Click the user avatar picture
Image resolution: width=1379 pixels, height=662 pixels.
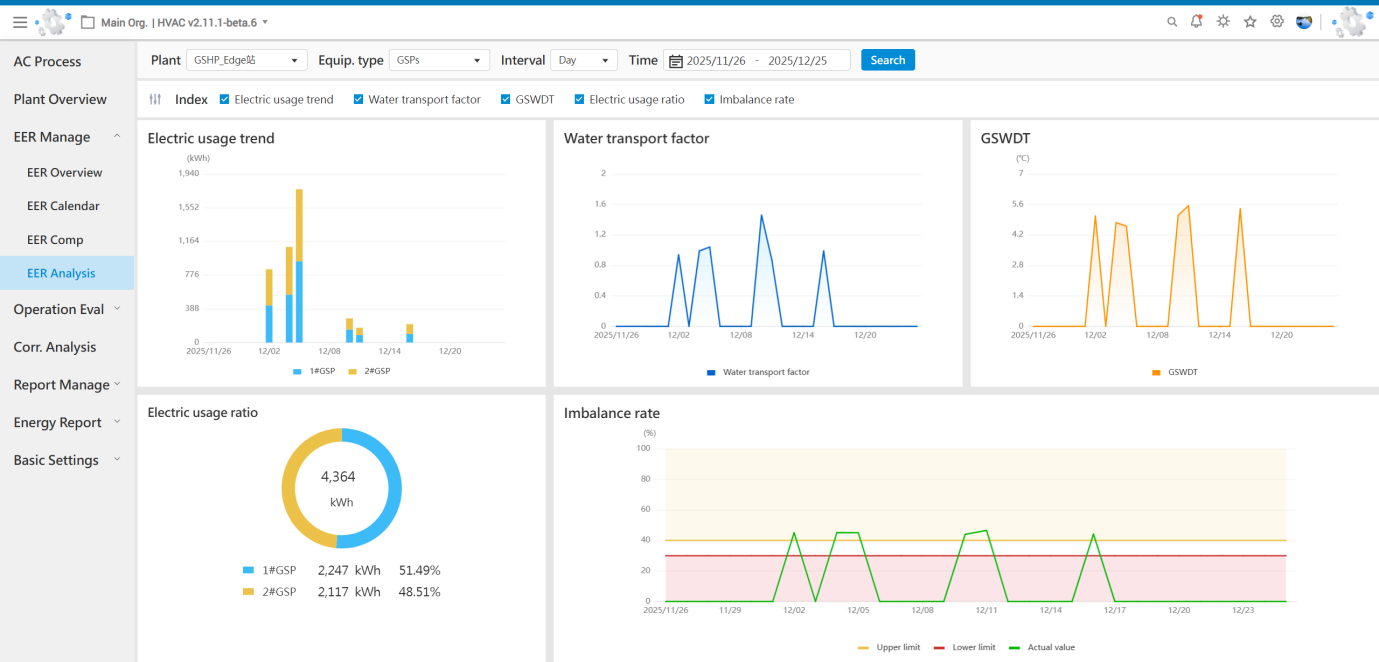click(x=1304, y=22)
